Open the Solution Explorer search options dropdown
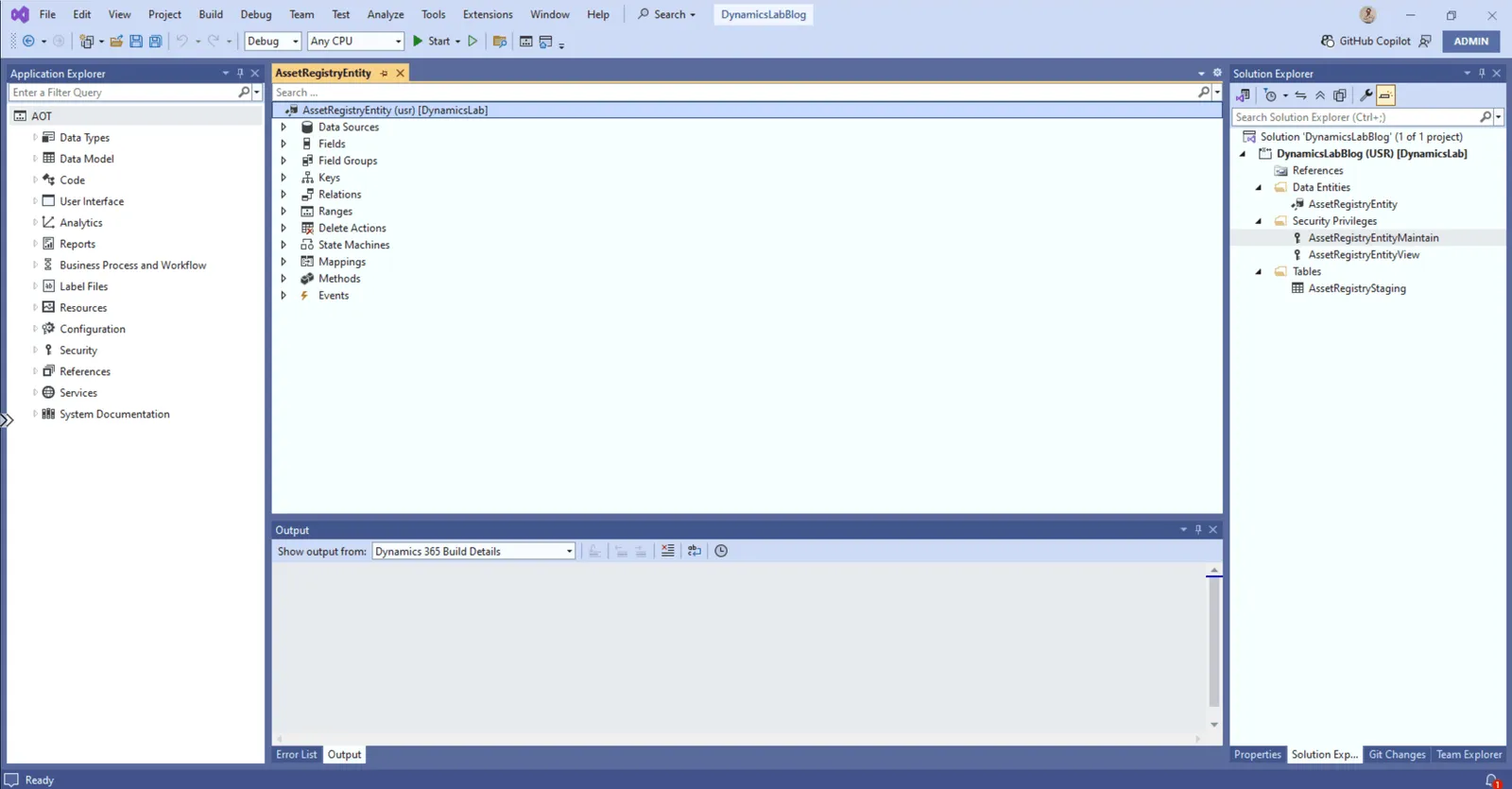The height and width of the screenshot is (789, 1512). point(1499,117)
